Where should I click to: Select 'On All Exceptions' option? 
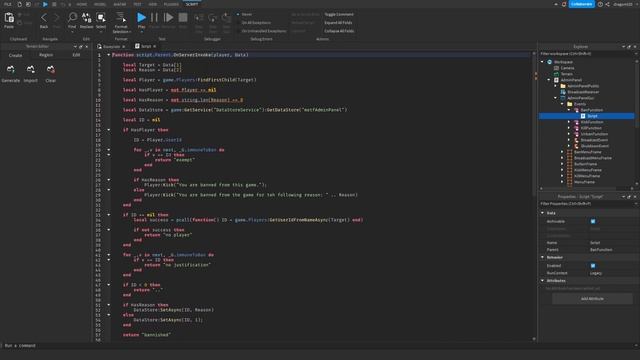(256, 22)
